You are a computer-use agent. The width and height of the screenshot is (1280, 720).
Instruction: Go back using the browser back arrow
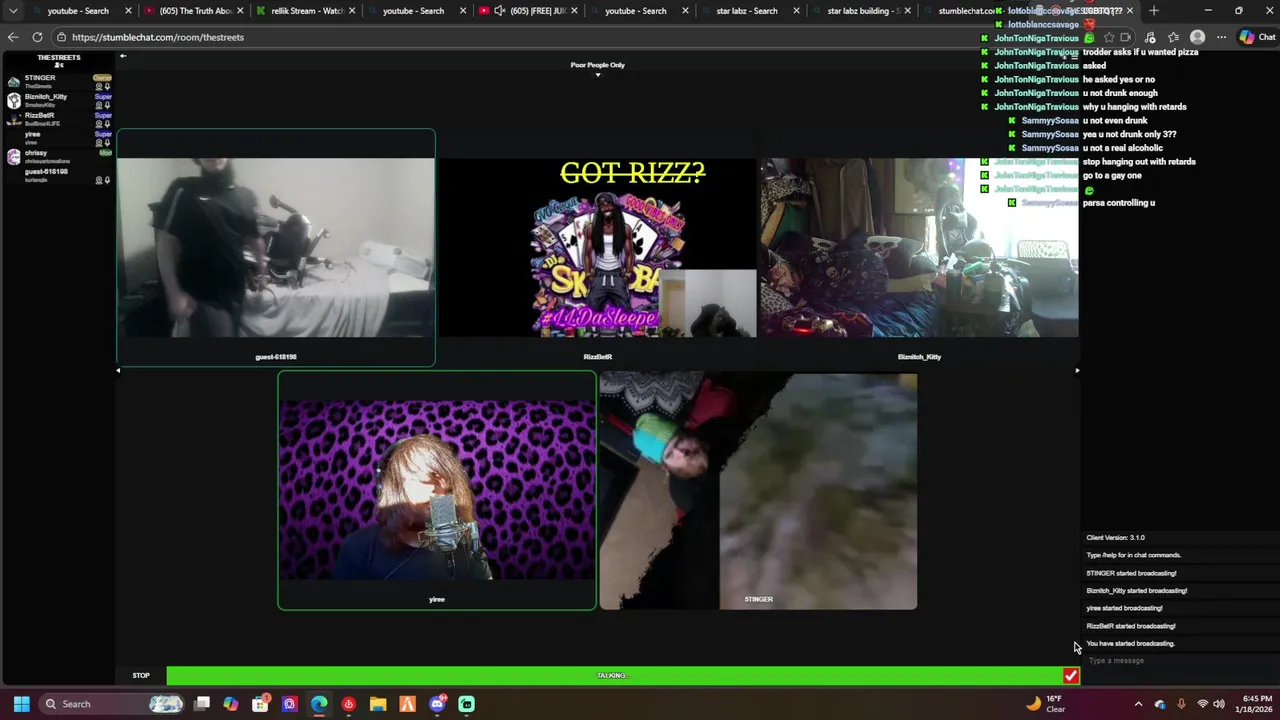(13, 37)
